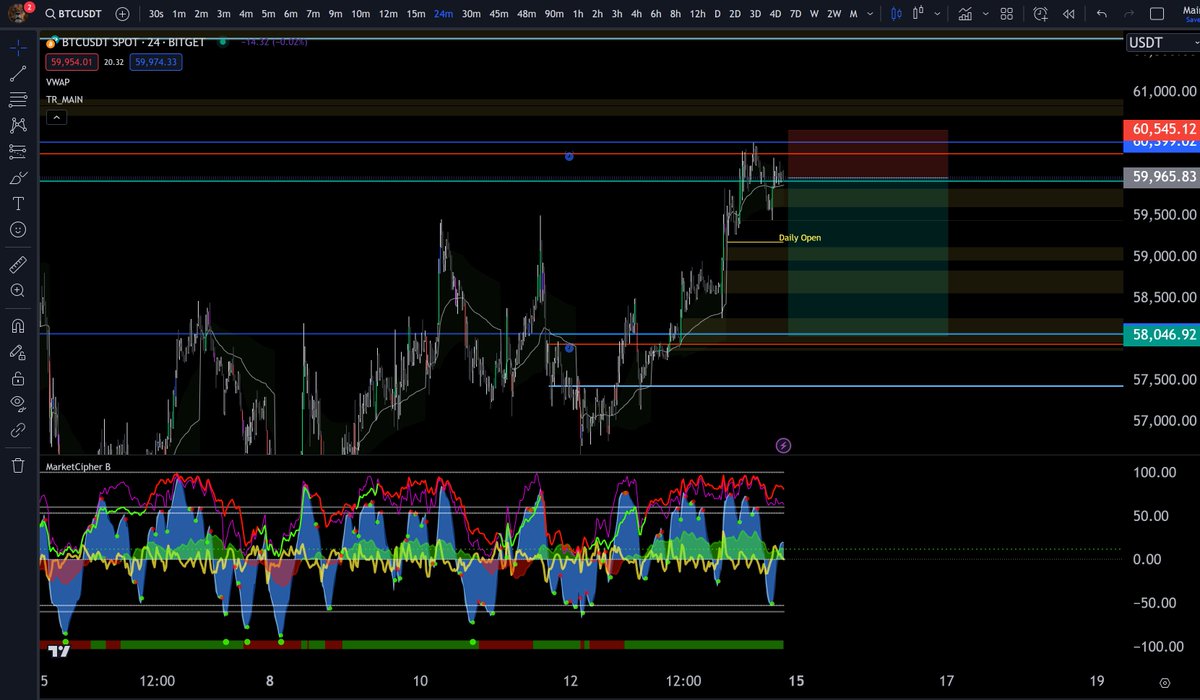Click the 59,965.83 current price label
Viewport: 1200px width, 700px height.
click(x=1162, y=177)
